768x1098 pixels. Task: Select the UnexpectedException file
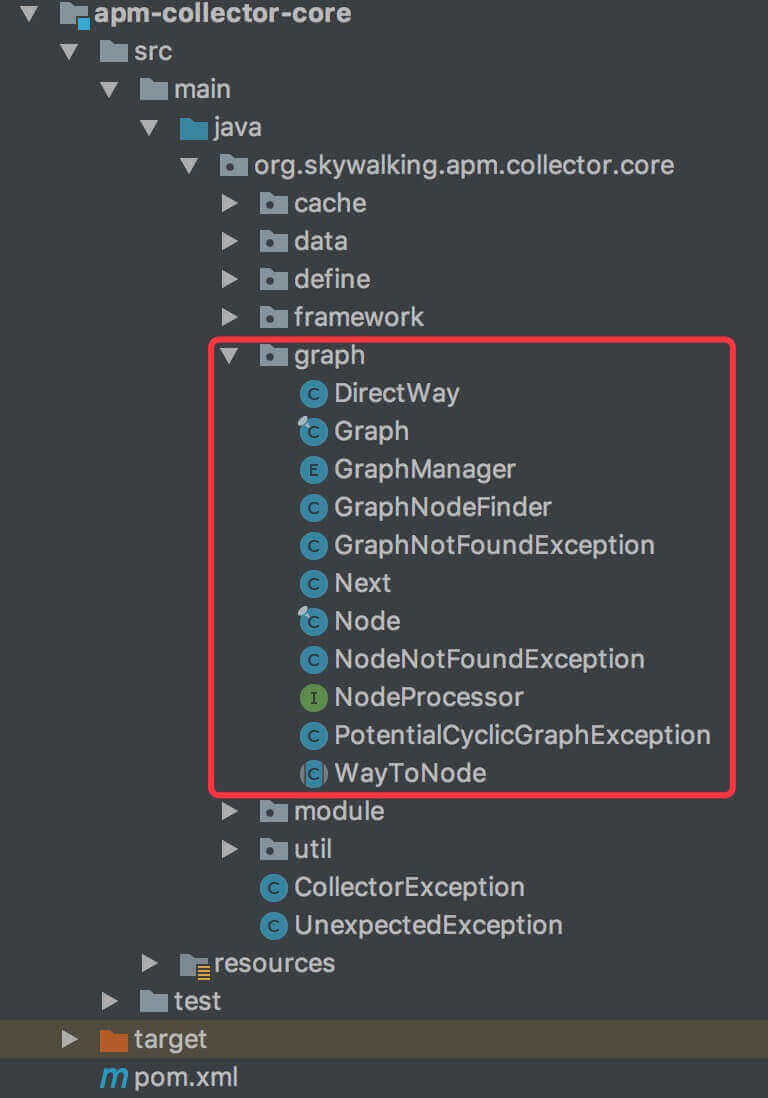428,925
